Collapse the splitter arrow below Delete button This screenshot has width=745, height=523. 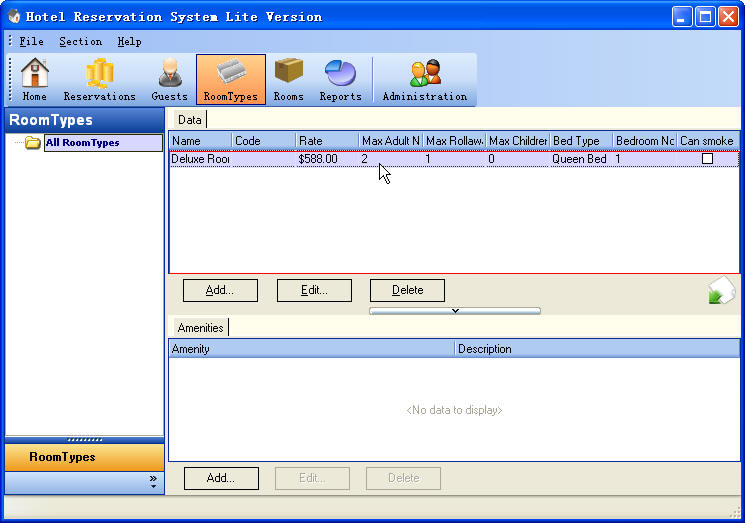pos(455,311)
